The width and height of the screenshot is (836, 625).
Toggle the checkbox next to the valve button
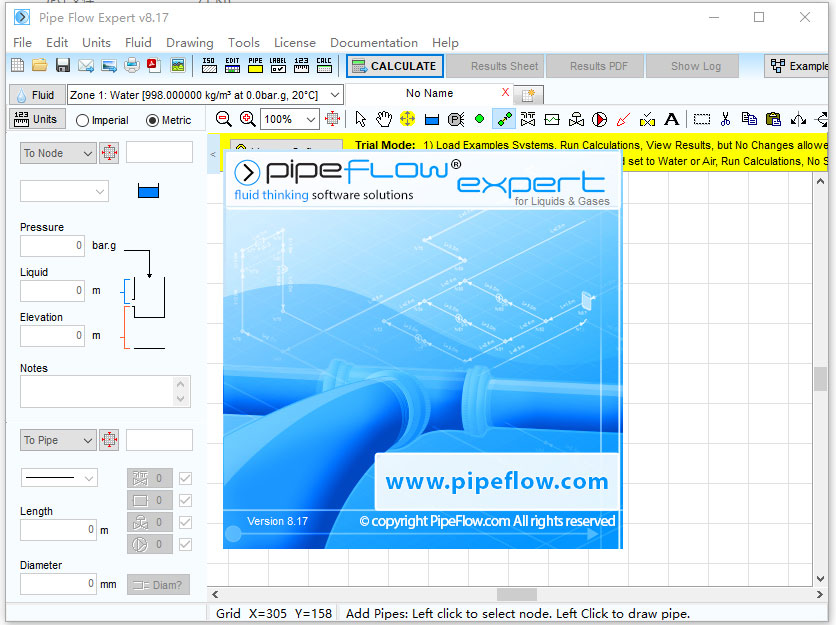(x=186, y=522)
